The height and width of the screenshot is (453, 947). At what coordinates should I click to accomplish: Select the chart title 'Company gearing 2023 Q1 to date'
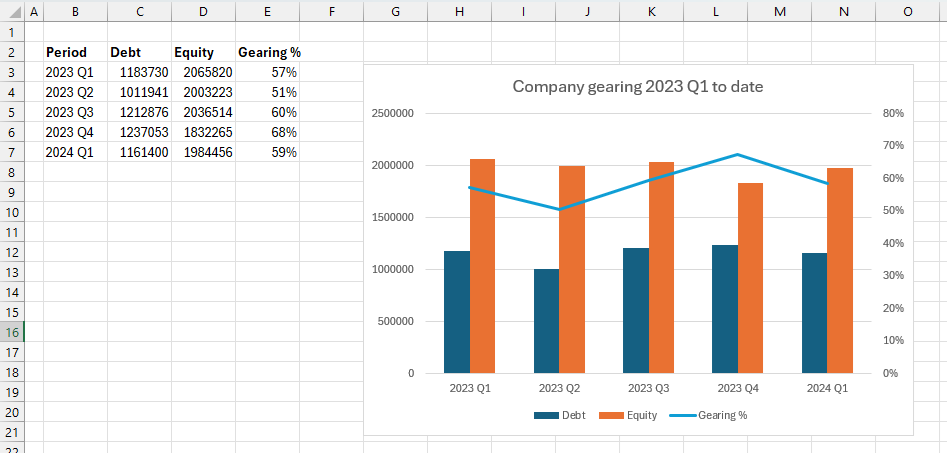(637, 87)
